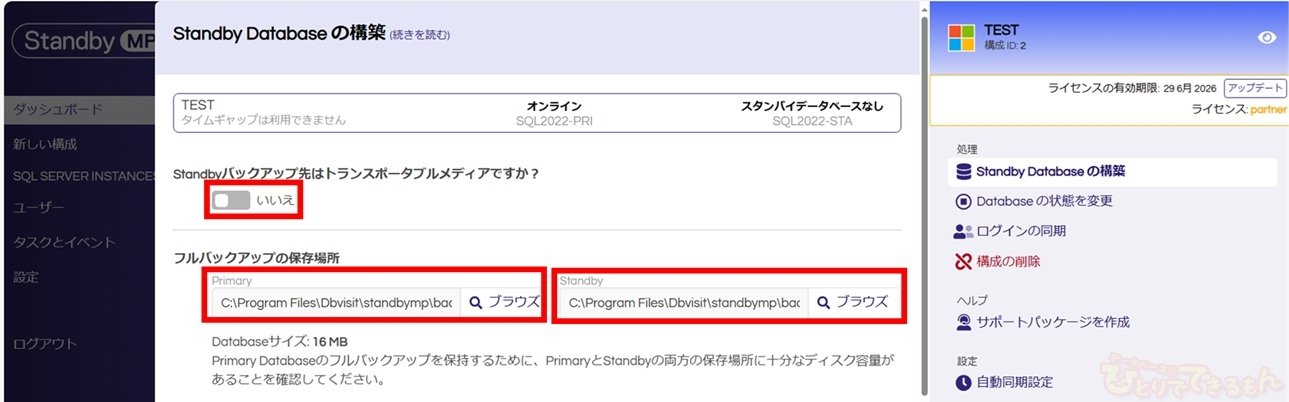Image resolution: width=1289 pixels, height=402 pixels.
Task: Click the ログインの同期 users icon
Action: click(963, 232)
